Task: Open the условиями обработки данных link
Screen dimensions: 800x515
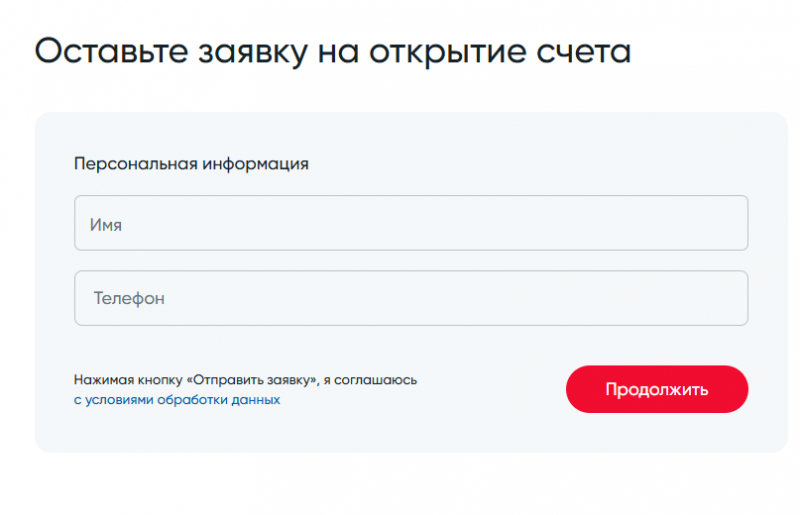Action: tap(177, 400)
